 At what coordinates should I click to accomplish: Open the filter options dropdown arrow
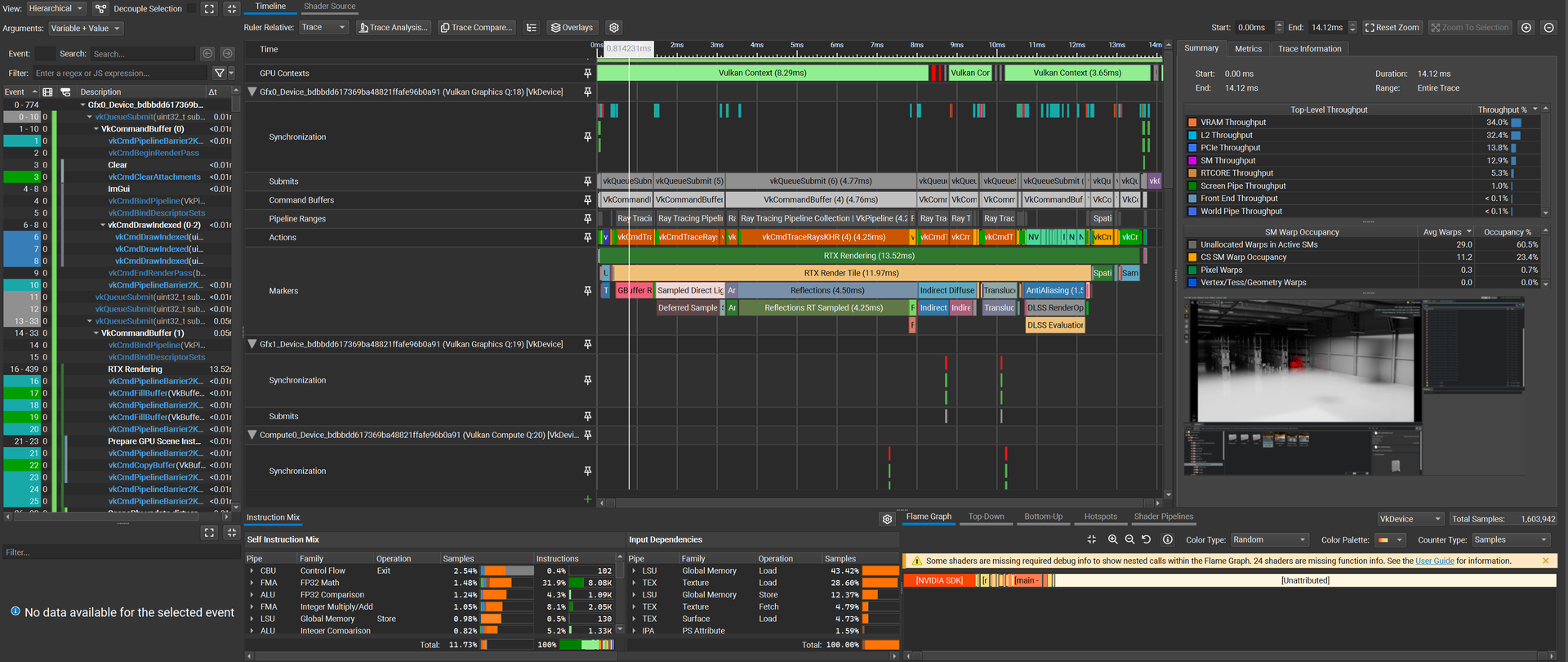tap(231, 74)
